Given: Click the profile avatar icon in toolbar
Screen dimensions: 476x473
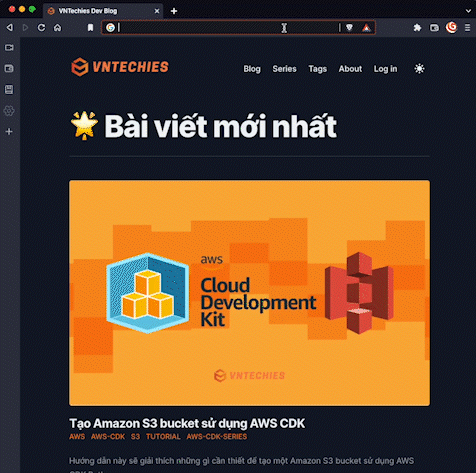Looking at the screenshot, I should pos(451,27).
